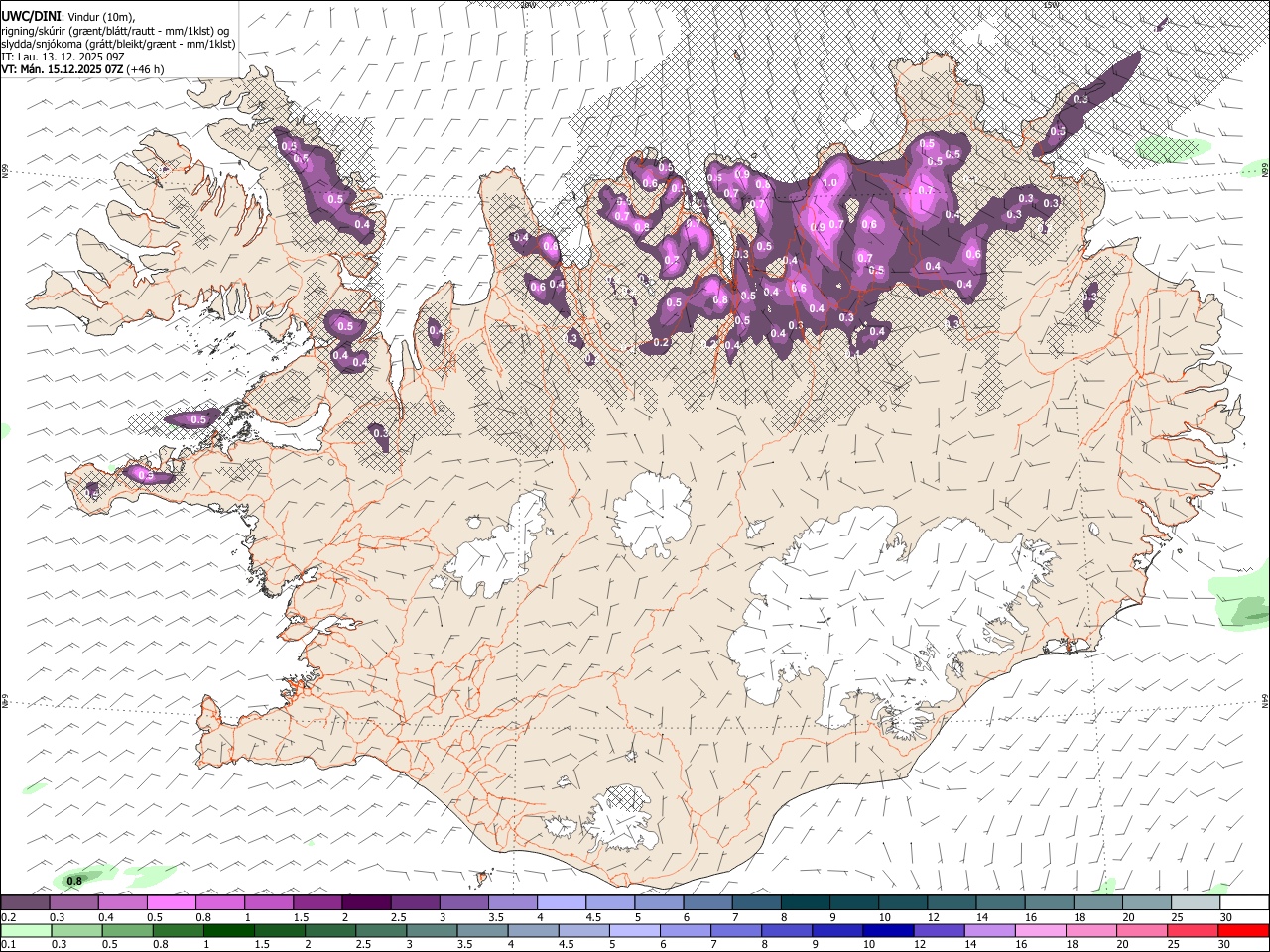Click the 'VT: Mán. 15.12.2025 07Z (+46 h)' text
The height and width of the screenshot is (952, 1270).
(x=82, y=69)
